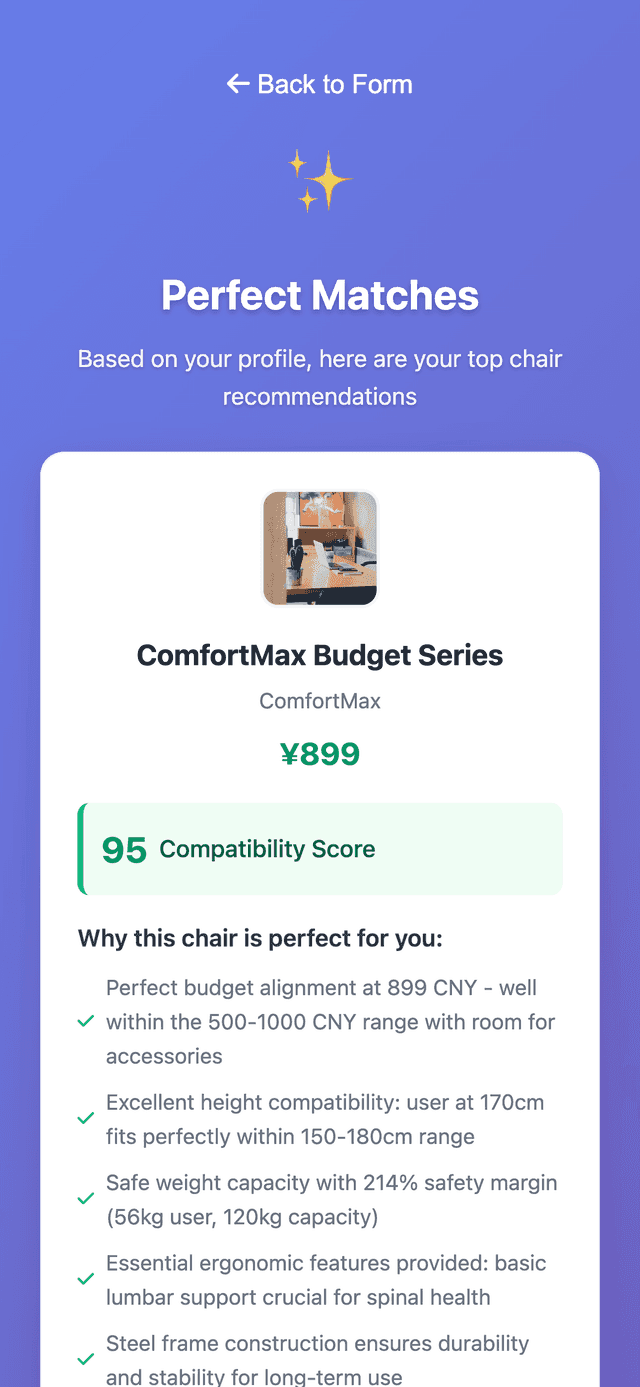Click the budget alignment reason text
The height and width of the screenshot is (1387, 640).
pyautogui.click(x=330, y=1022)
